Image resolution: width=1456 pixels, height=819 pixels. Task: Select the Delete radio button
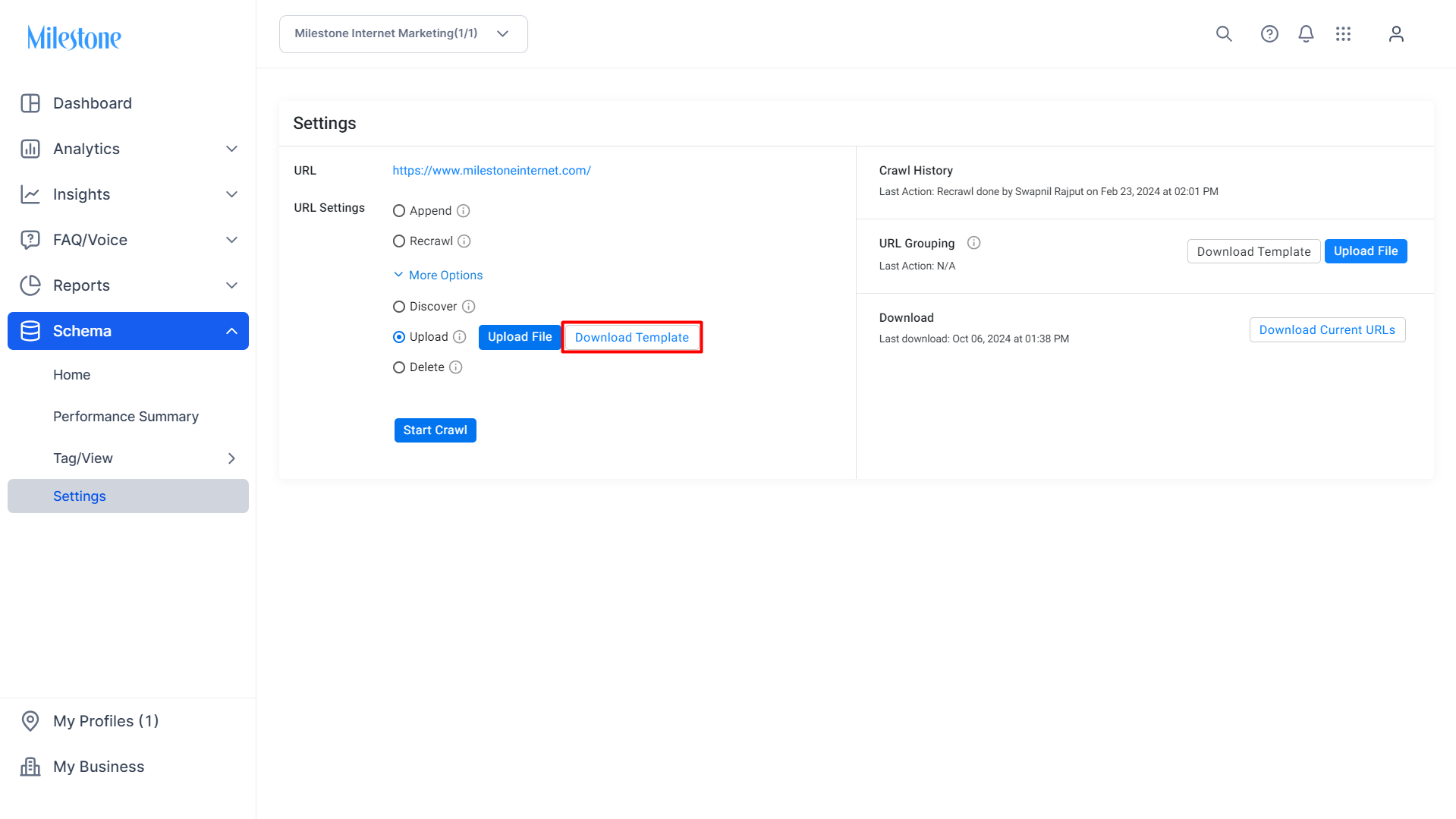click(x=399, y=367)
